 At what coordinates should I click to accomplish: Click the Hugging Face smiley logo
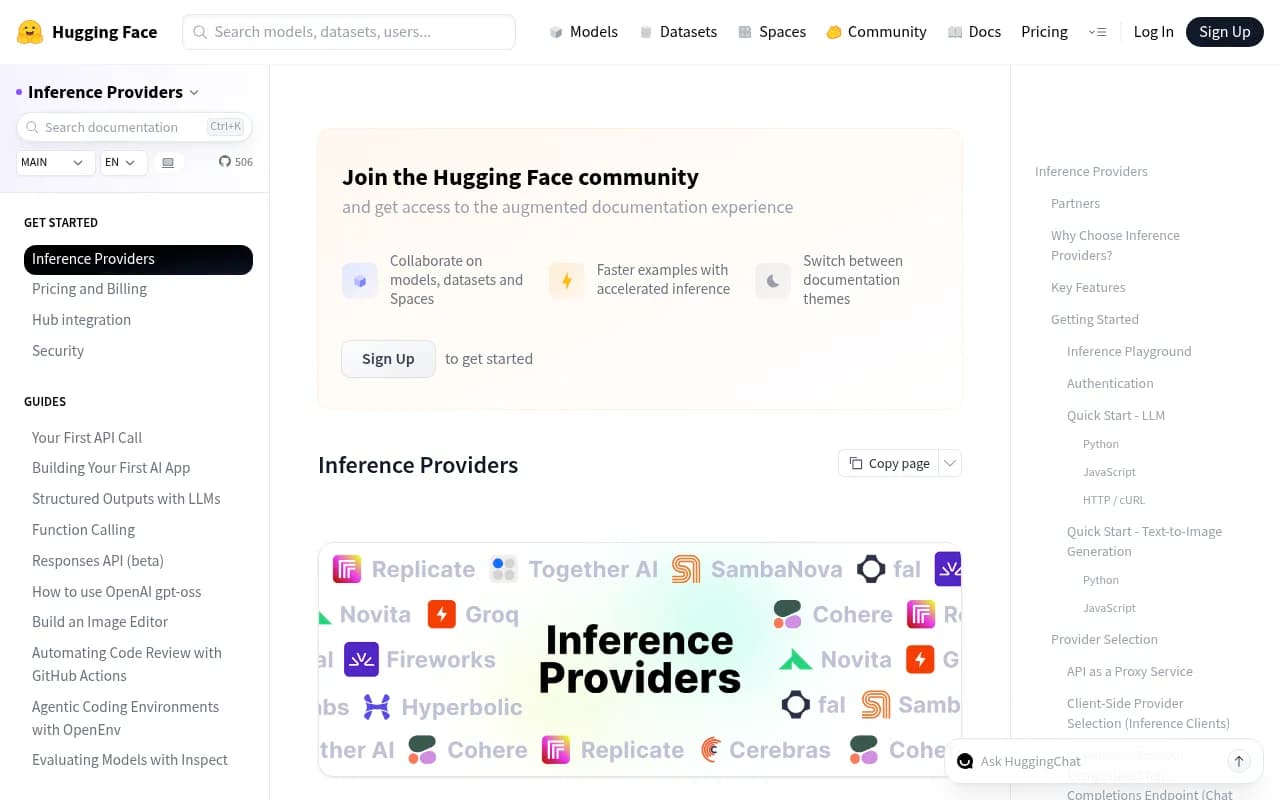(29, 31)
